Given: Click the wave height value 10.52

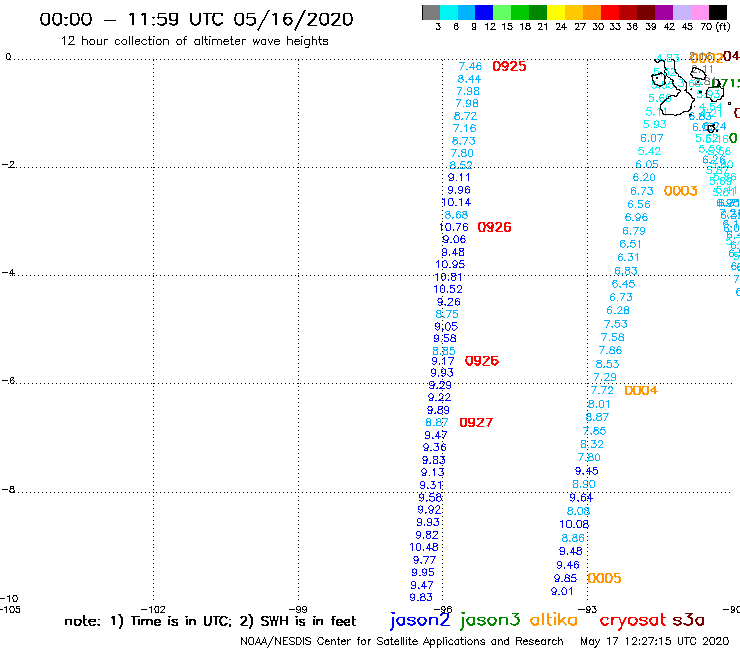Looking at the screenshot, I should click(448, 289).
